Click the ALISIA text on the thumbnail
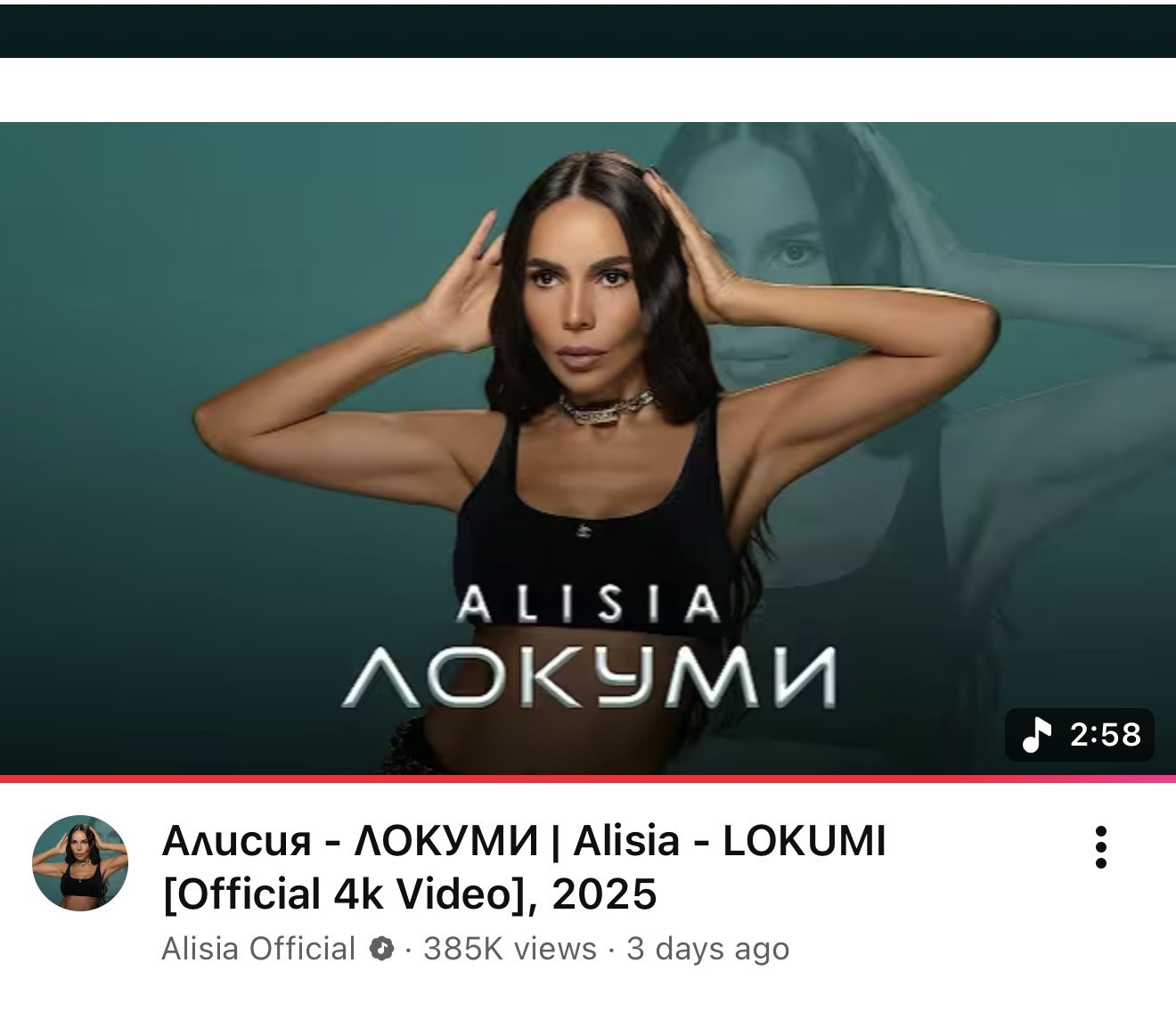Viewport: 1176px width, 1012px height. pyautogui.click(x=588, y=605)
